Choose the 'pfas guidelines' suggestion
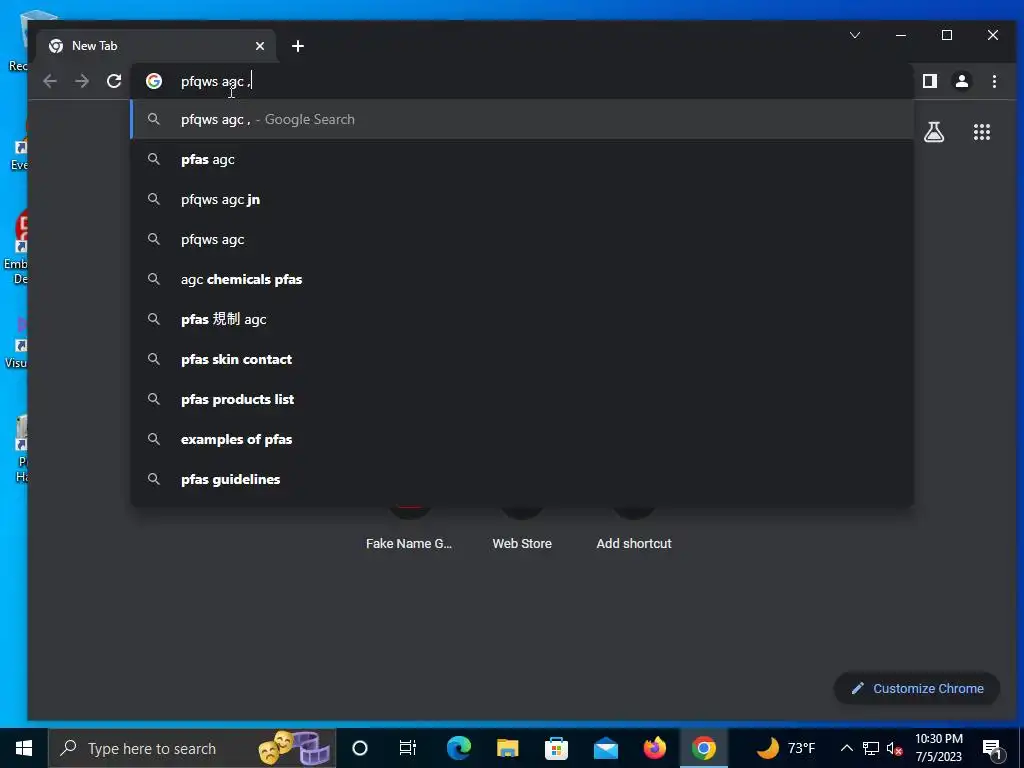This screenshot has height=768, width=1024. click(x=522, y=479)
